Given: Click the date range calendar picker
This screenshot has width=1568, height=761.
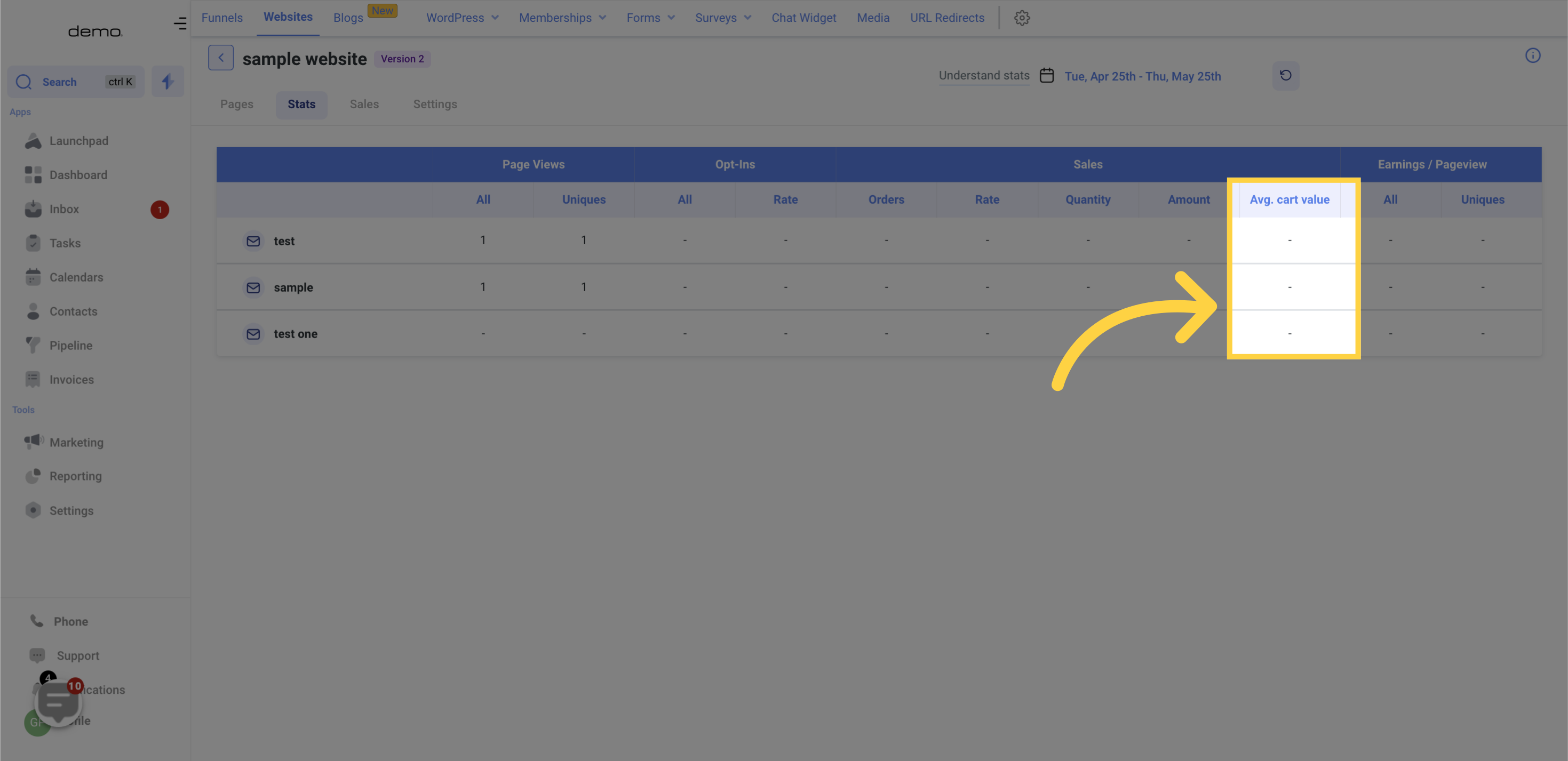Looking at the screenshot, I should coord(1048,75).
